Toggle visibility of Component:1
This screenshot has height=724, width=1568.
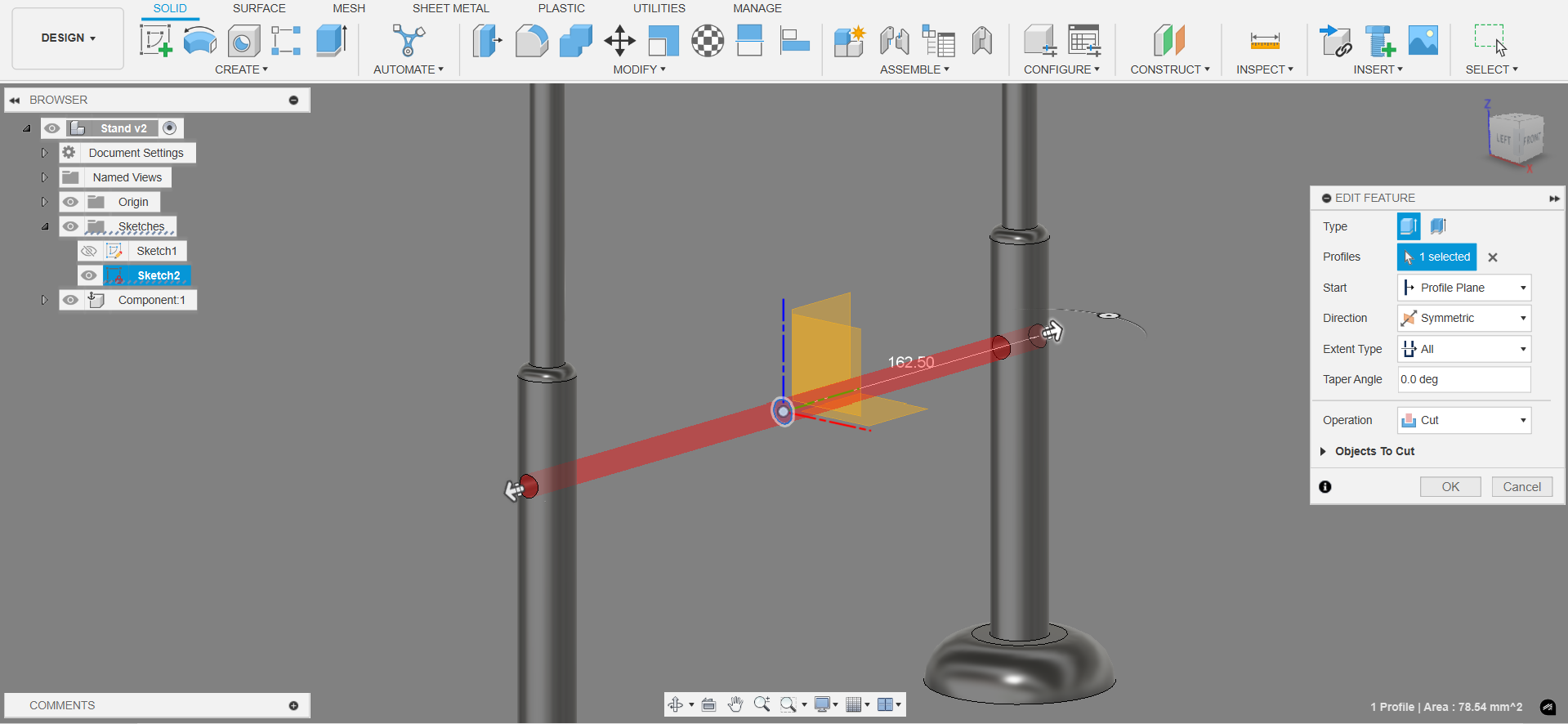point(71,300)
